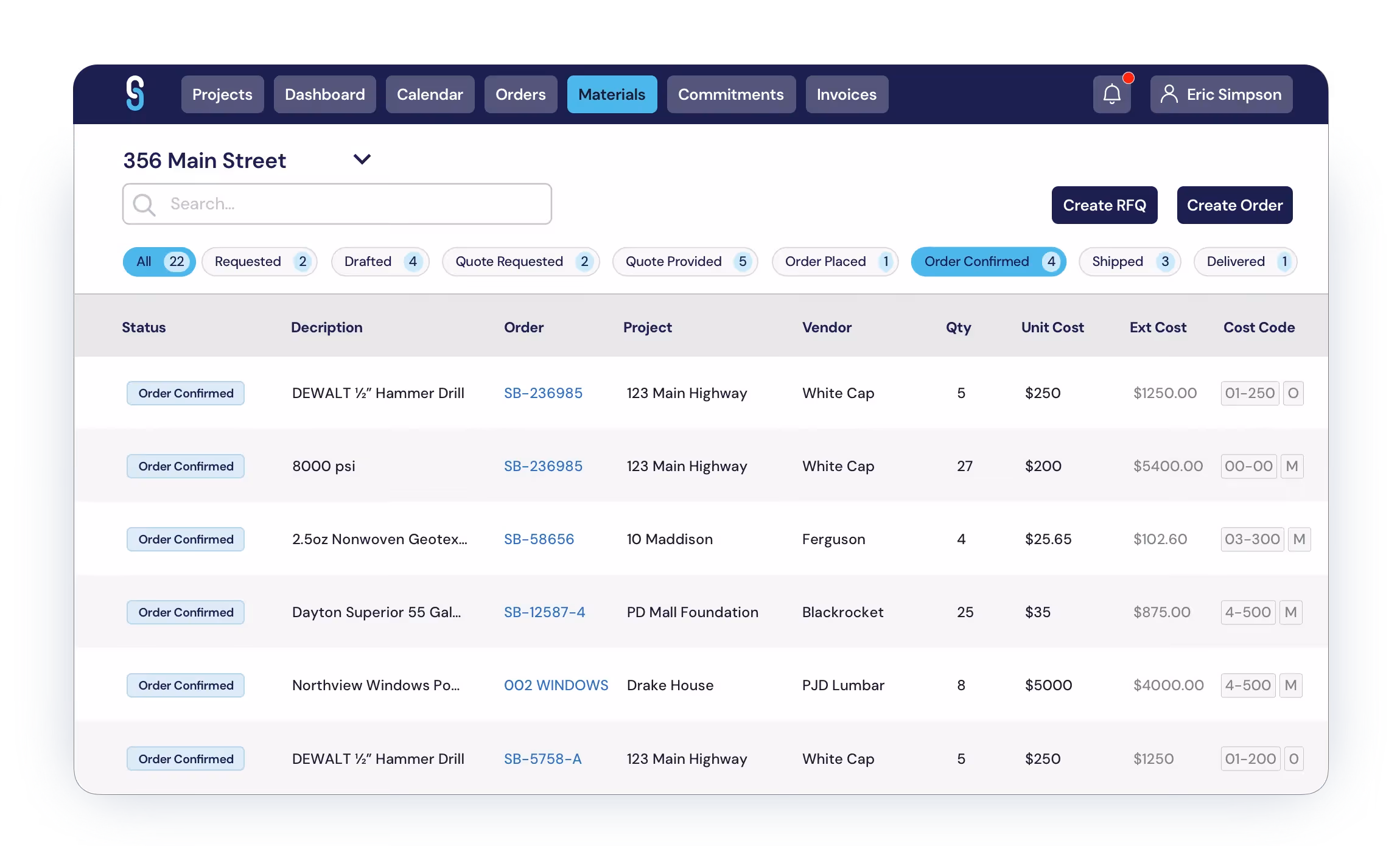This screenshot has height=846, width=1400.
Task: Open order link SB-58656
Action: [539, 539]
